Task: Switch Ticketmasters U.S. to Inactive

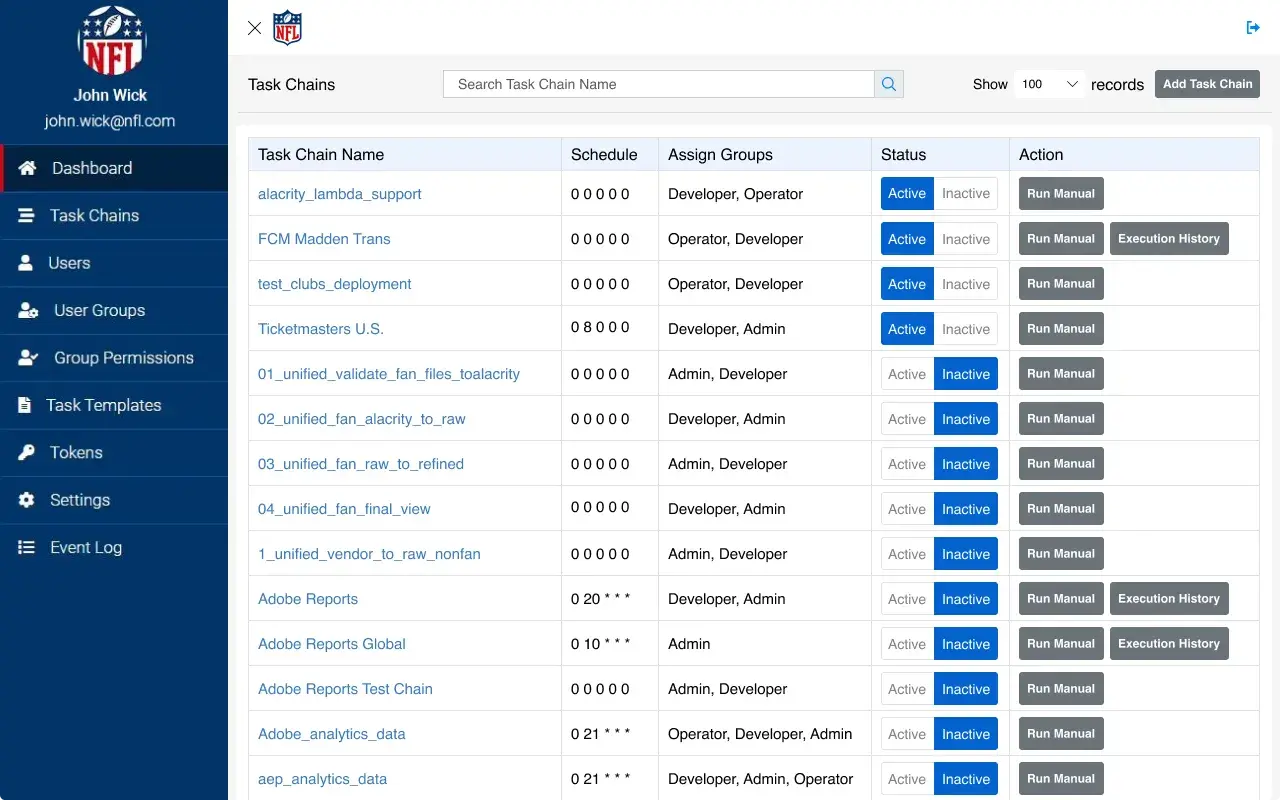Action: point(965,329)
